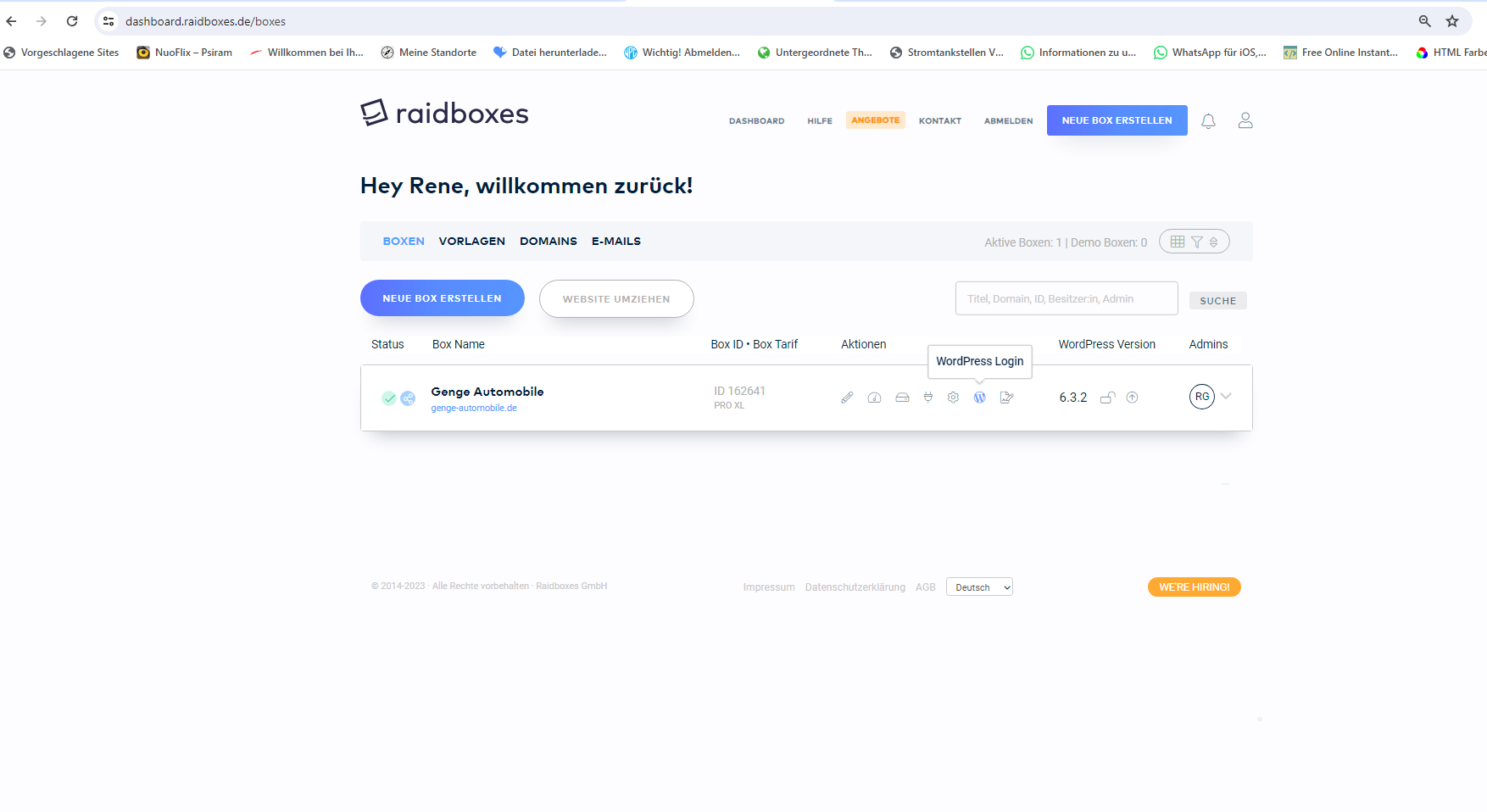Focus the box search input field
The height and width of the screenshot is (812, 1487).
click(1067, 298)
